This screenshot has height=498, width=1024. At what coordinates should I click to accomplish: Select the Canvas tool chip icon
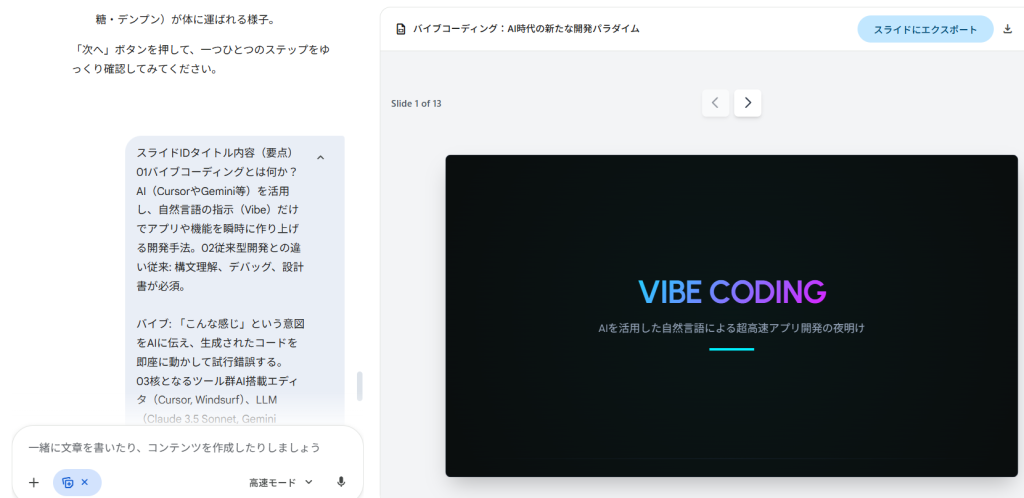[68, 482]
